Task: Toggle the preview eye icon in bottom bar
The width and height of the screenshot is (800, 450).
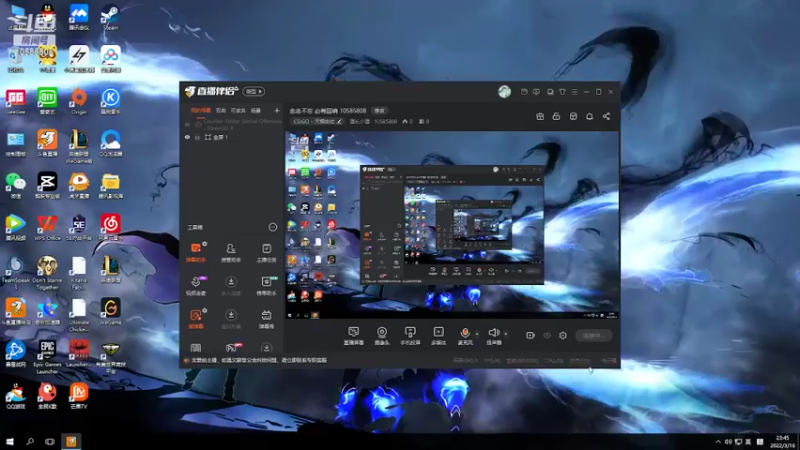Action: (547, 336)
